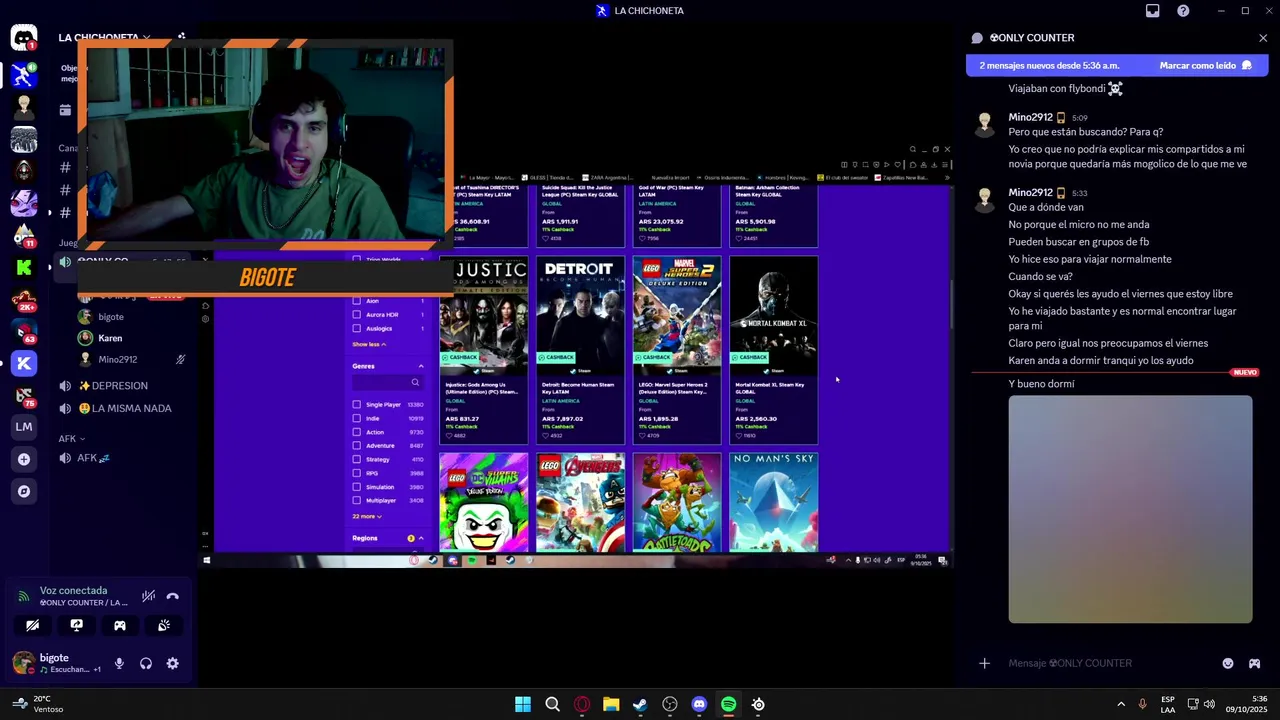Open Discord inbox icon in title bar
Screen dimensions: 1280x720
[x=1153, y=11]
